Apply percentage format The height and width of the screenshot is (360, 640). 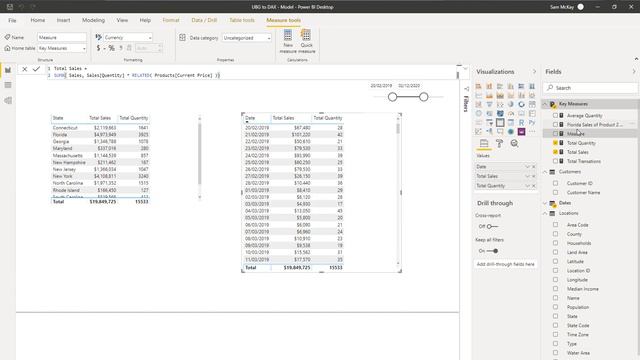(111, 48)
